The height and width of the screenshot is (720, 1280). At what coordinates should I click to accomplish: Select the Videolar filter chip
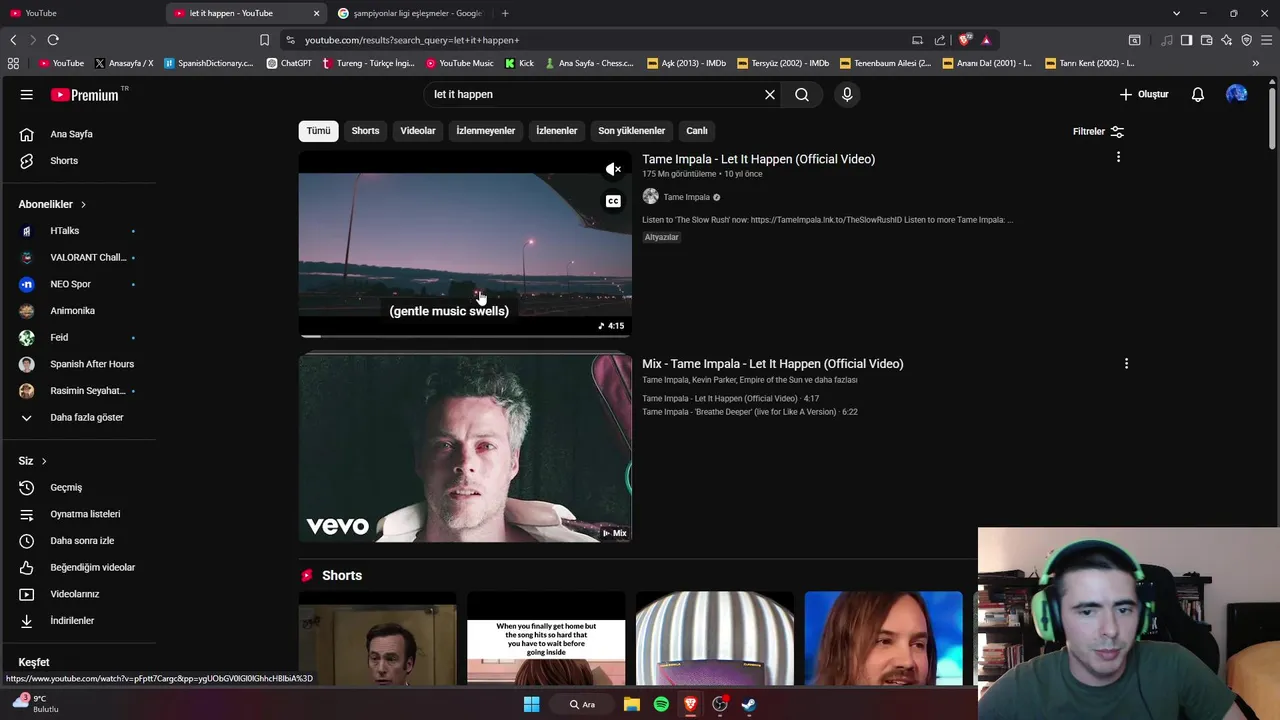coord(418,131)
